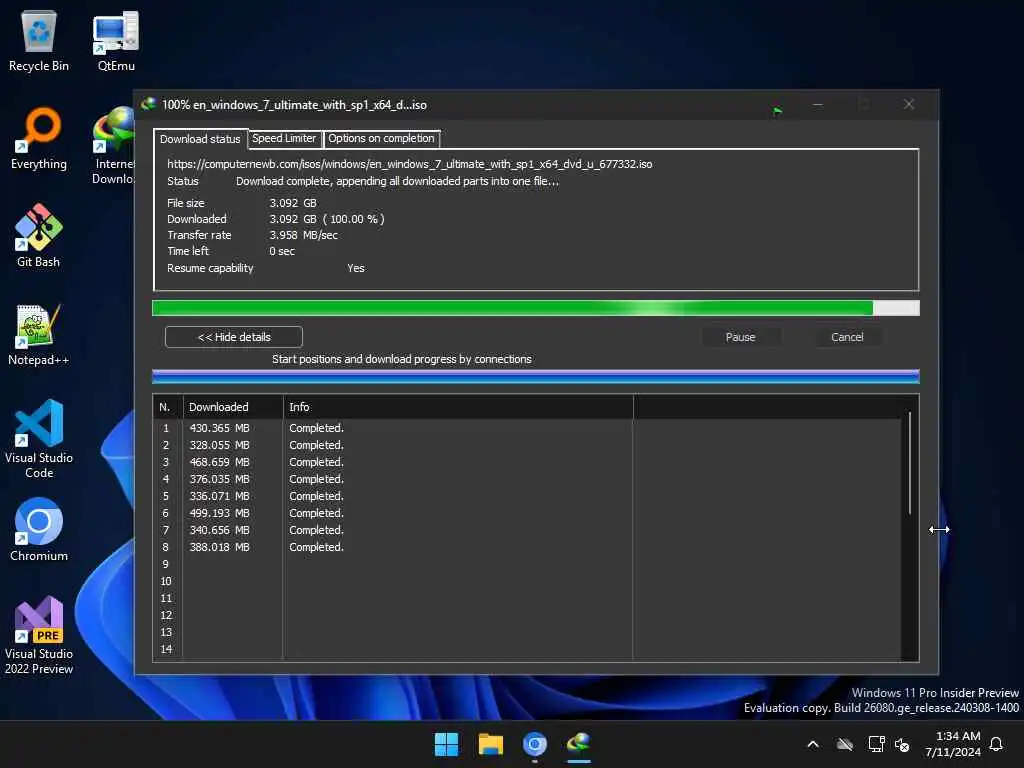Viewport: 1024px width, 768px height.
Task: Launch the Everything search shortcut
Action: [39, 139]
